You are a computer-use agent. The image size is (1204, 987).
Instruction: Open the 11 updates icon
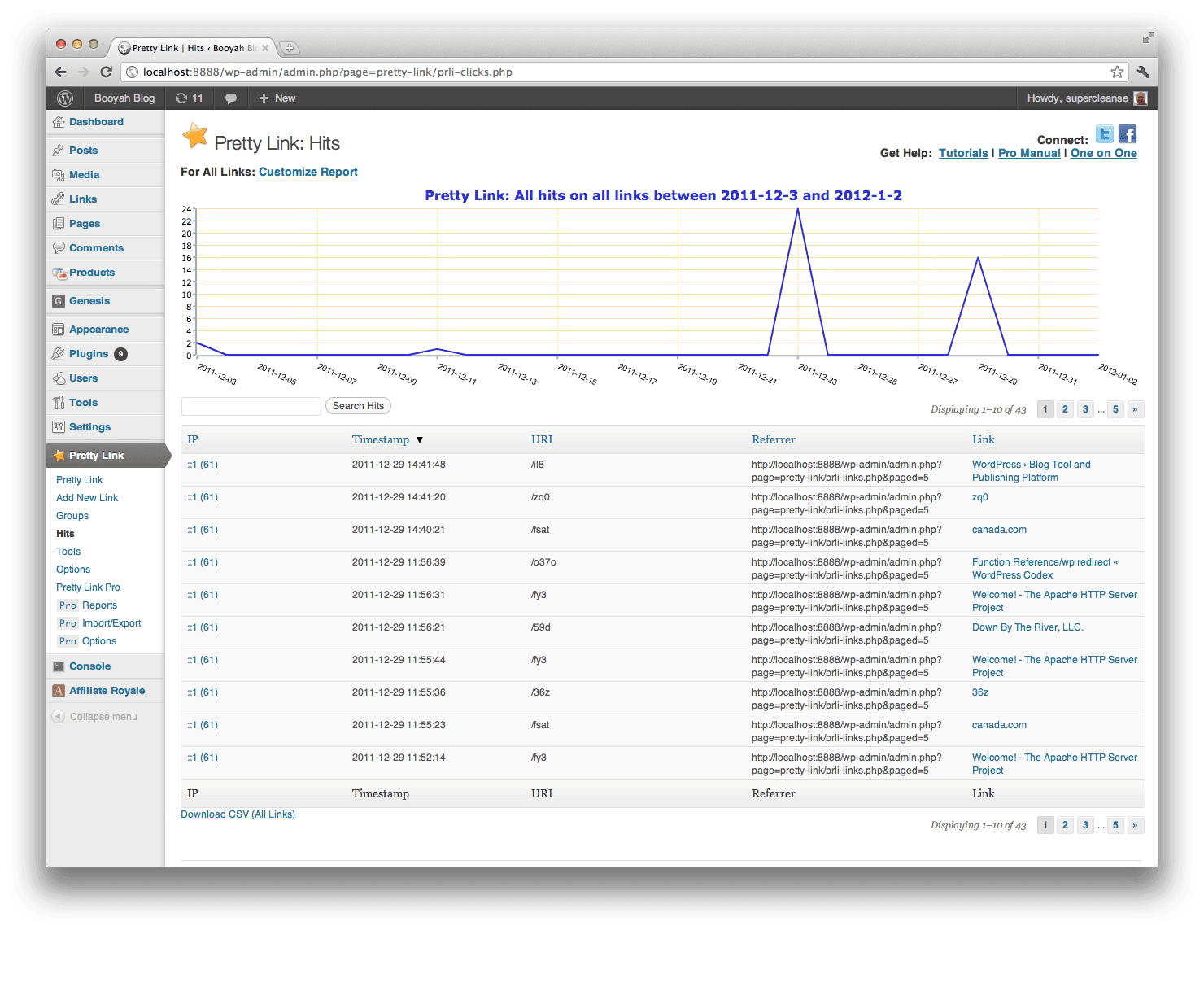189,98
